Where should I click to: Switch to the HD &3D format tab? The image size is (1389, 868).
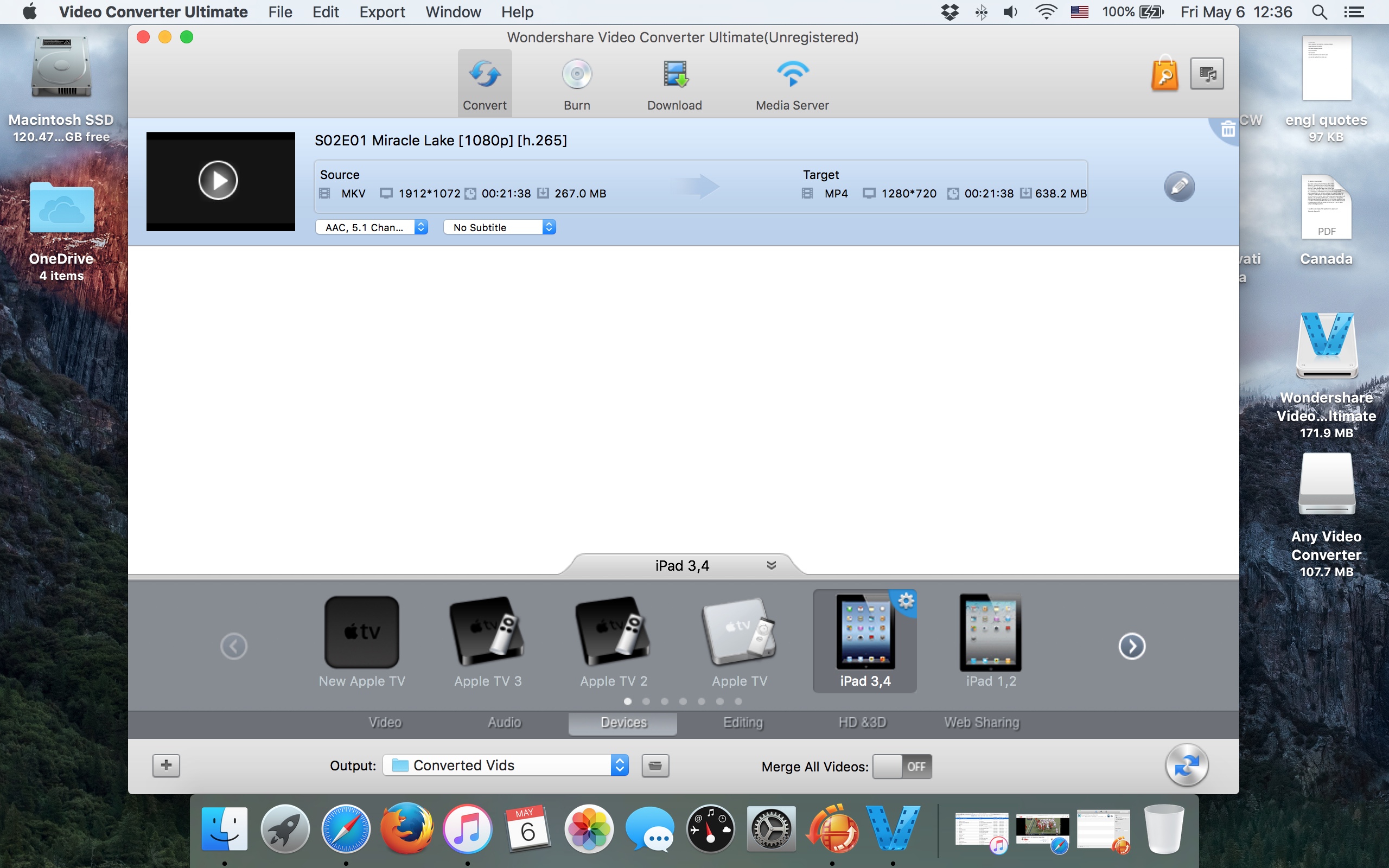point(862,723)
